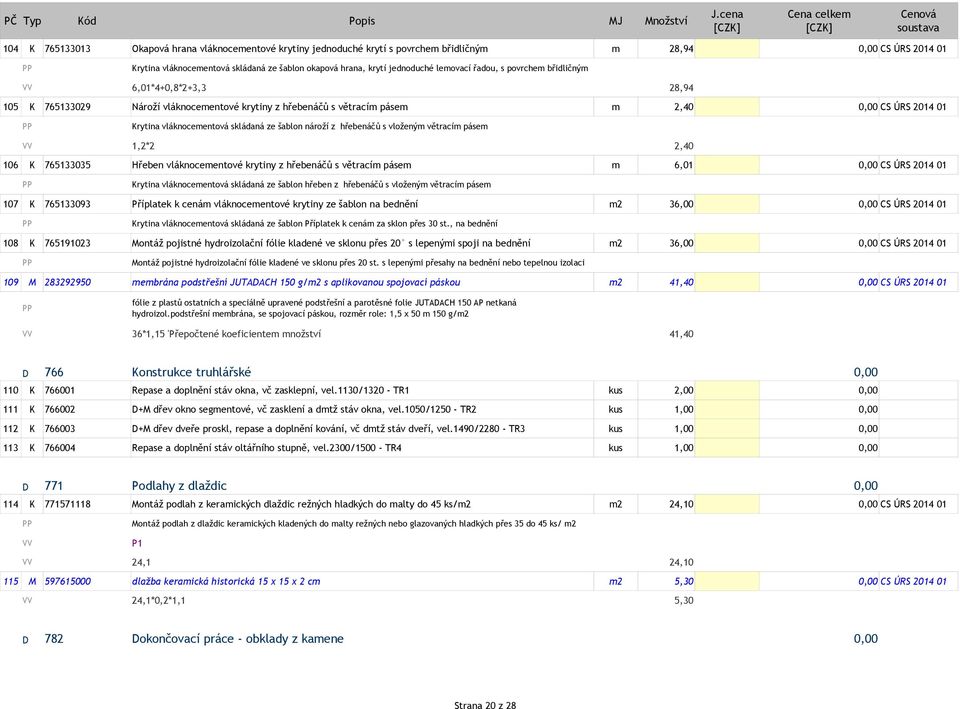960x709 pixels.
Task: Select 'Repase a doplnění stáv okna' TR1 row
Action: pyautogui.click(x=270, y=390)
